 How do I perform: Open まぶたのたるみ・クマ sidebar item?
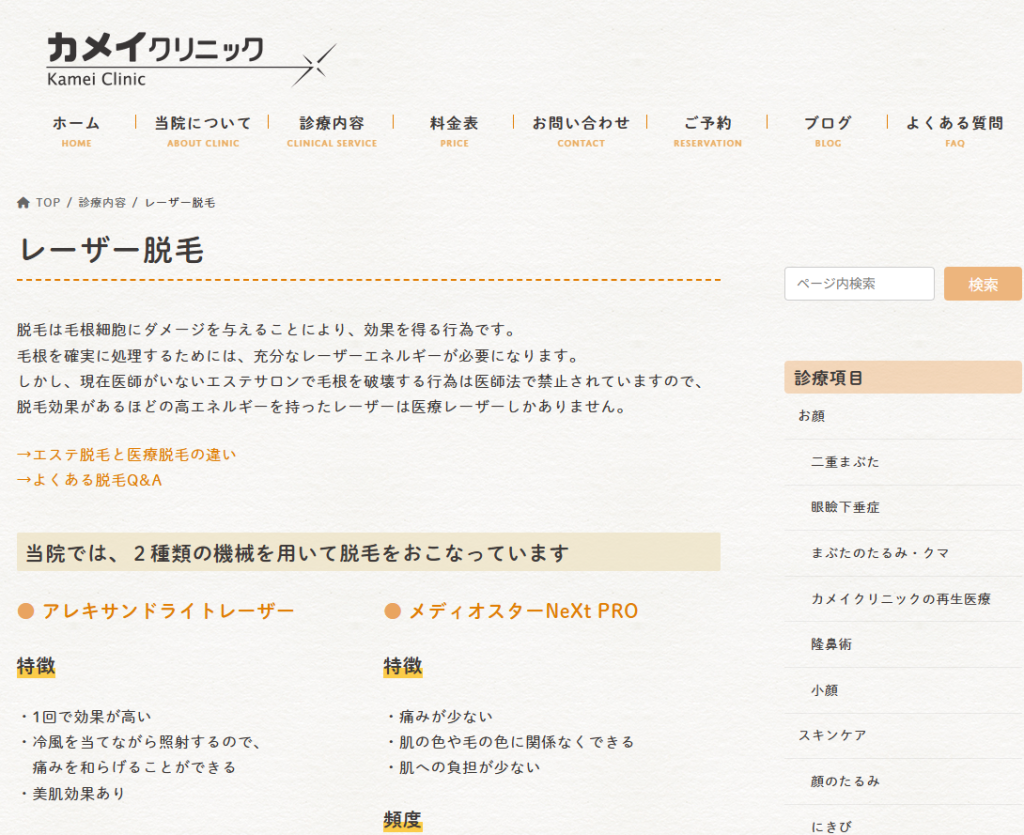coord(880,553)
